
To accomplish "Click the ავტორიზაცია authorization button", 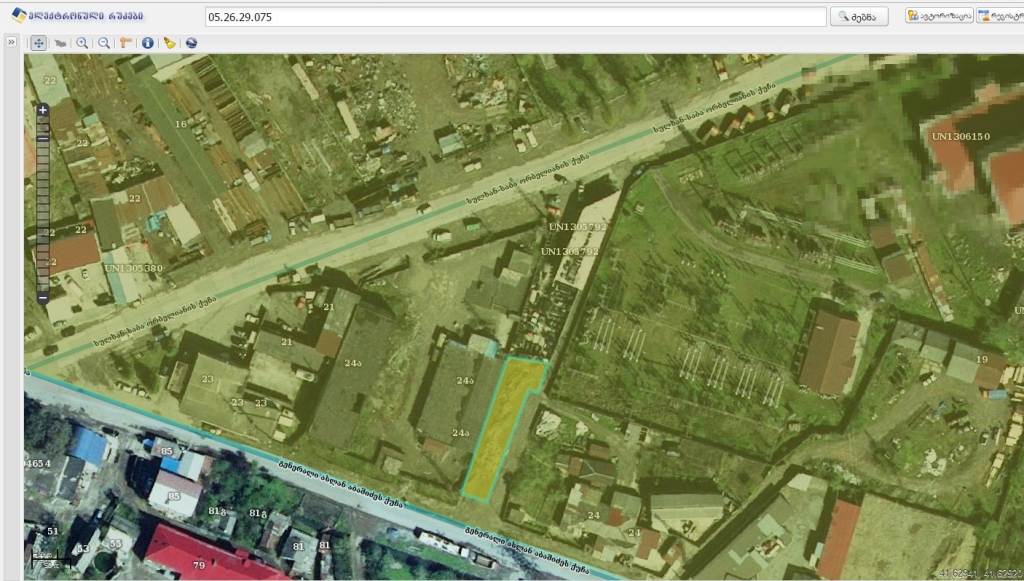I will click(x=939, y=16).
